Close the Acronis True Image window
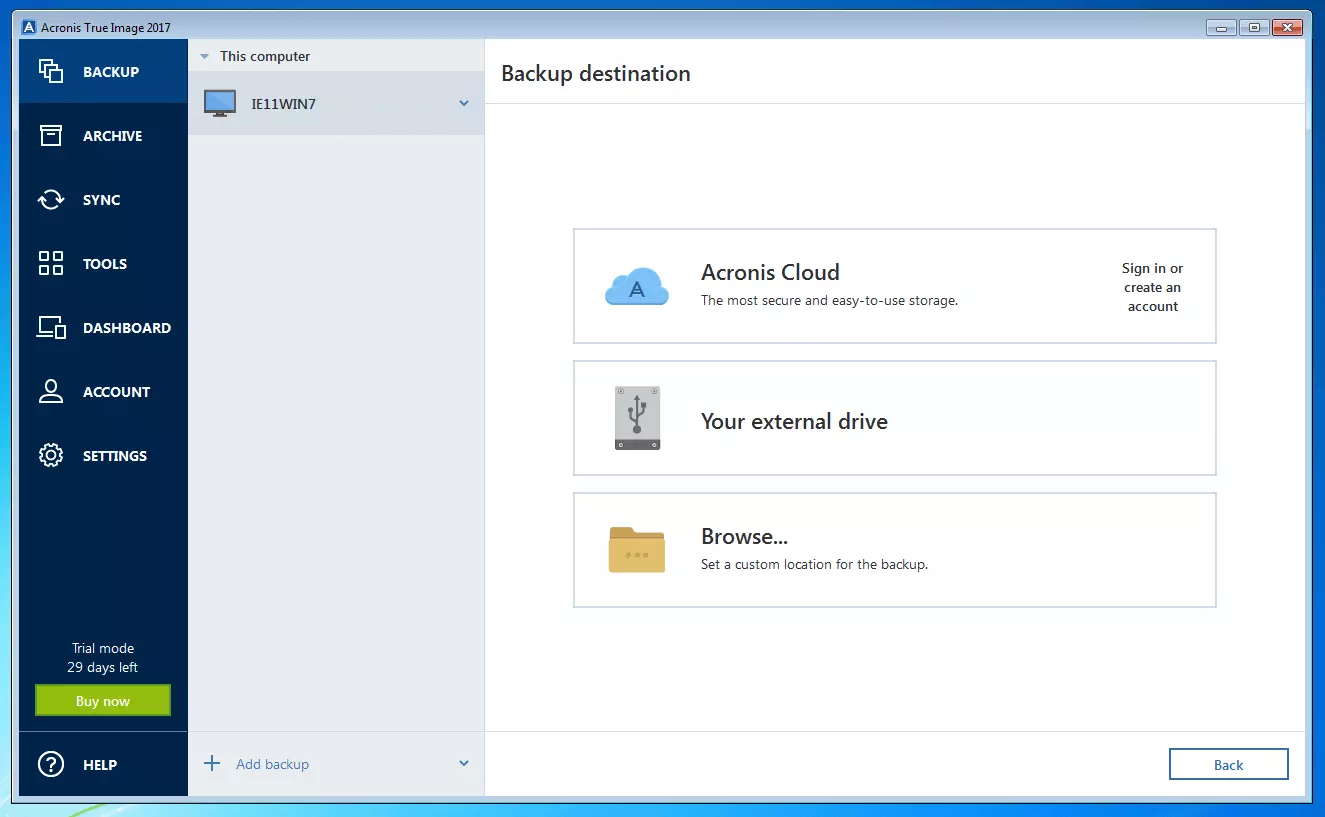Viewport: 1325px width, 817px height. [1289, 27]
